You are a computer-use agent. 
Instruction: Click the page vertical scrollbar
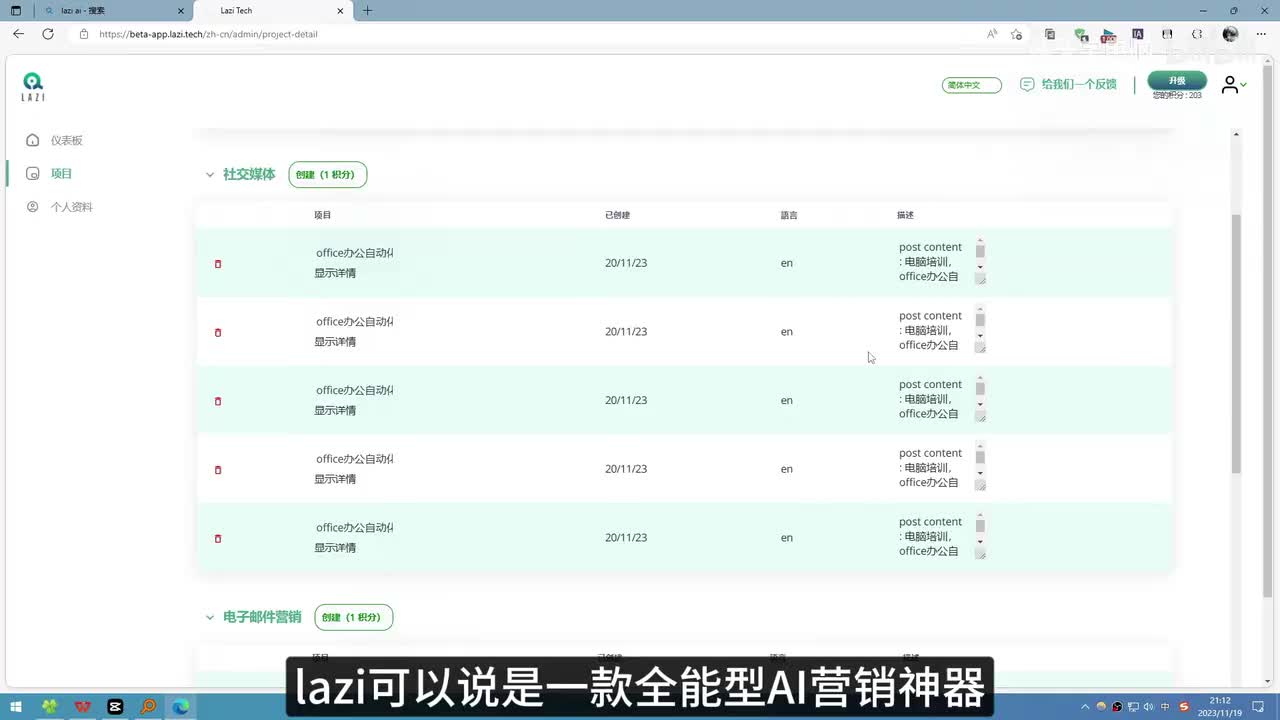pyautogui.click(x=1236, y=340)
